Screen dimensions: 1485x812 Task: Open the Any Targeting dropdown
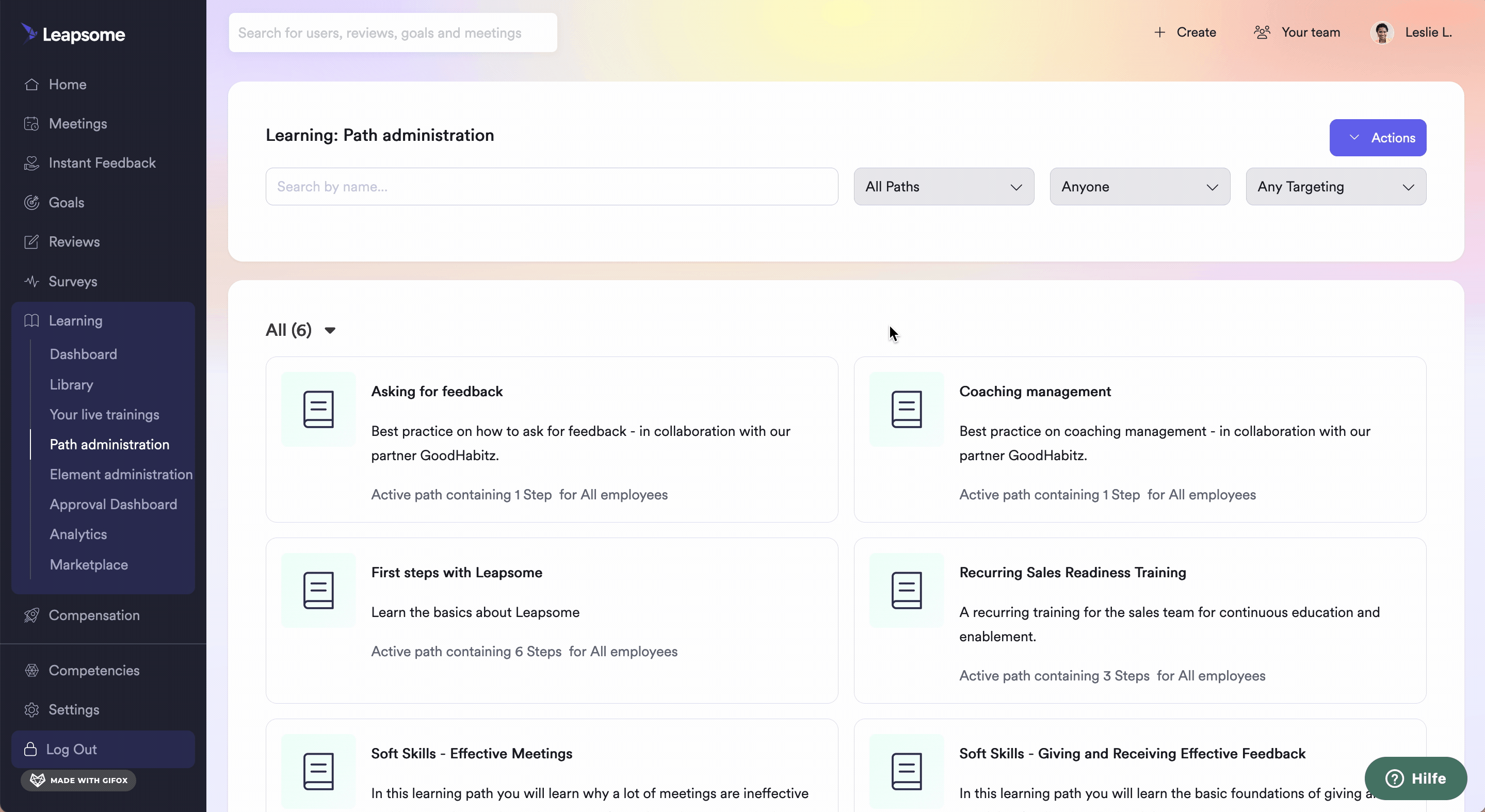pos(1336,186)
